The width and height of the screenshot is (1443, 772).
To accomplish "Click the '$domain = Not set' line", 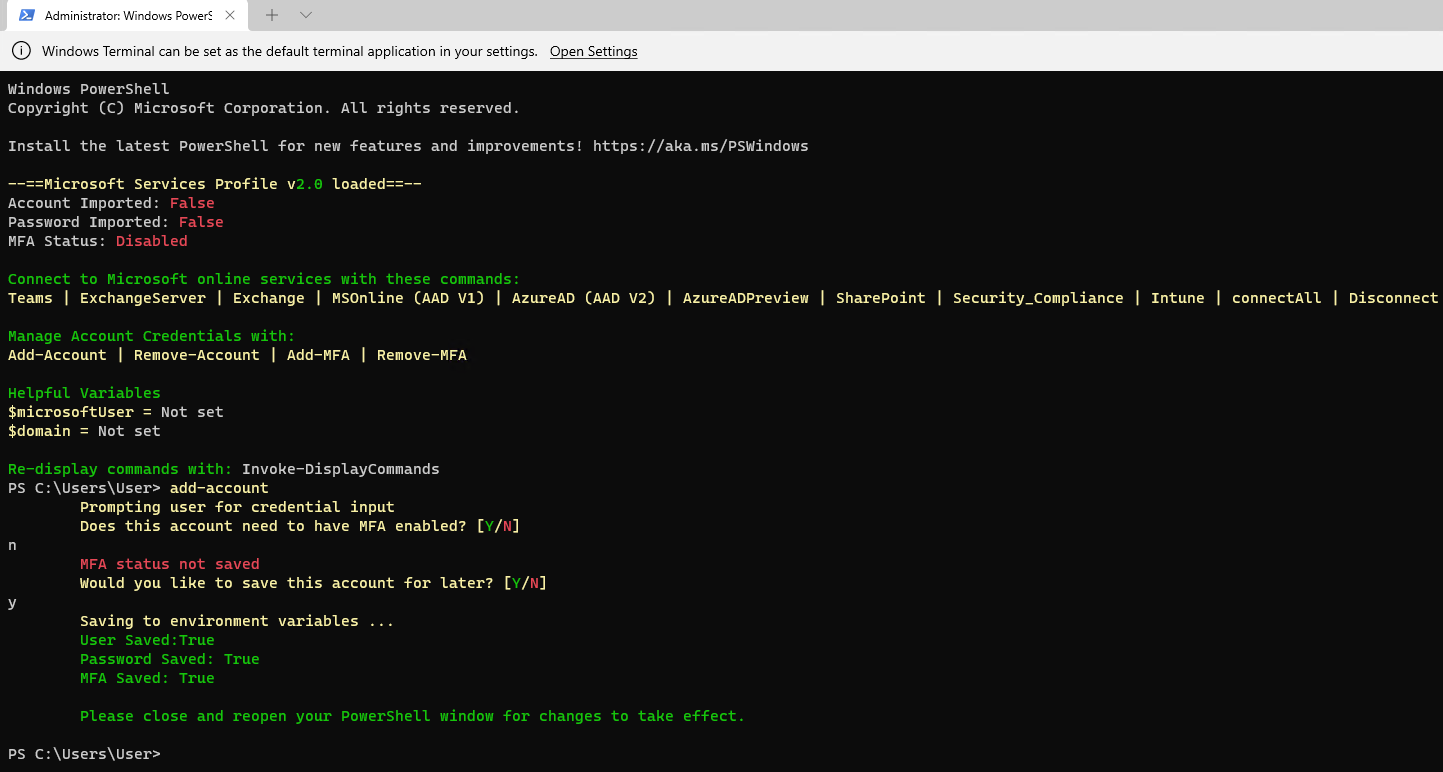I will click(x=84, y=431).
